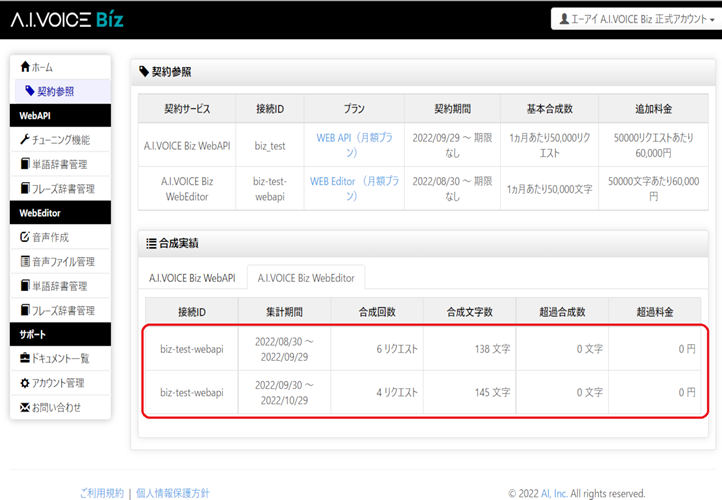Click the envelope icon beside お問い合わせ
This screenshot has height=500, width=722.
[x=25, y=407]
